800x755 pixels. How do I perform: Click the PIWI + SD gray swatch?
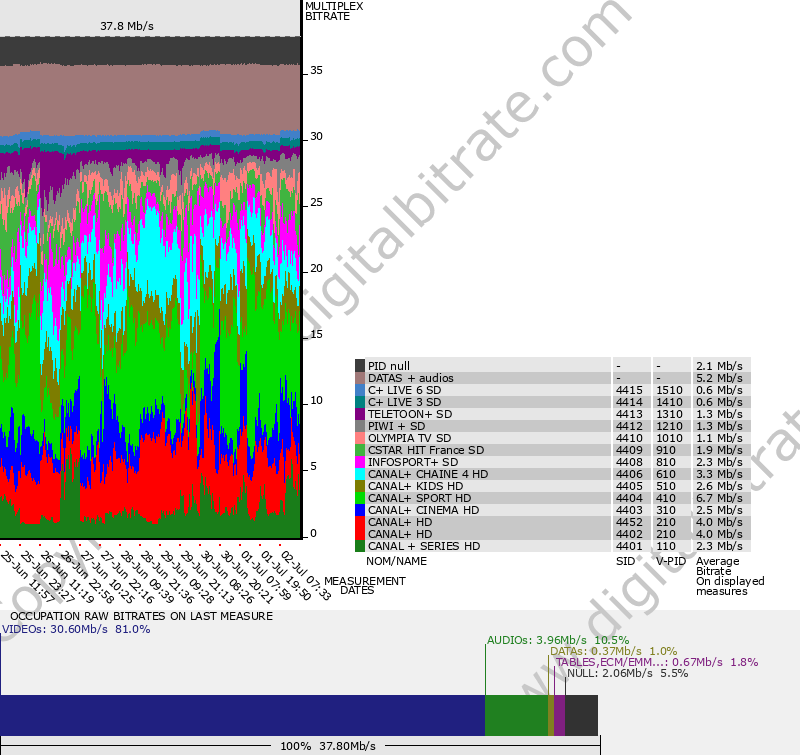[x=360, y=426]
